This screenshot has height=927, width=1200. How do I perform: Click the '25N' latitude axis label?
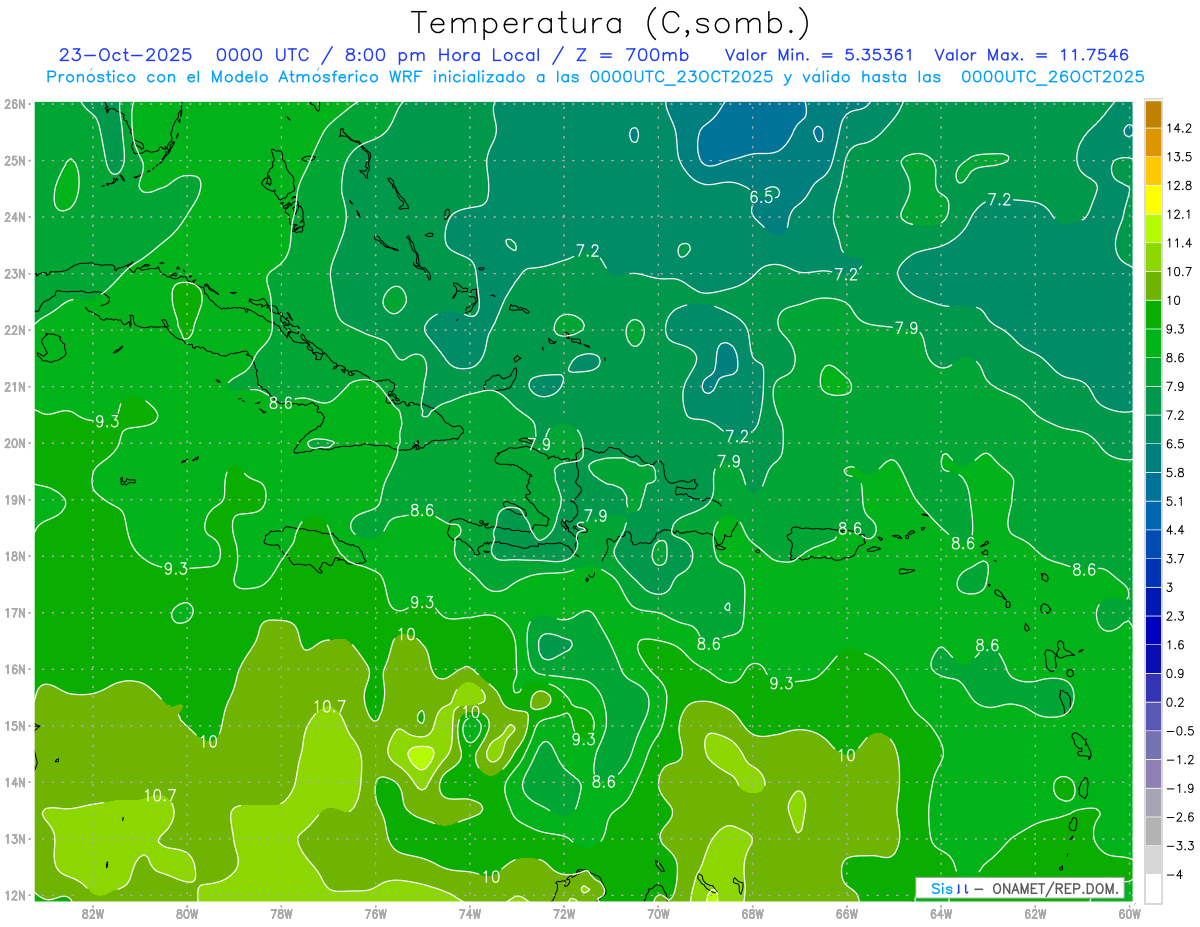pos(15,160)
